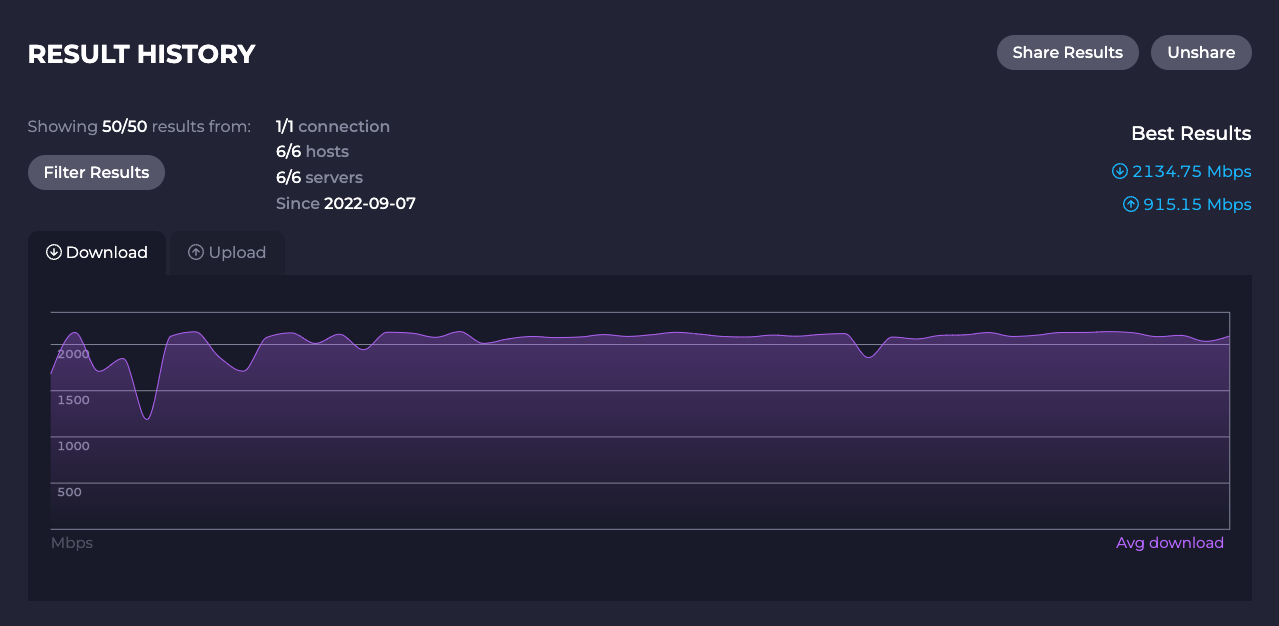The height and width of the screenshot is (626, 1279).
Task: Click the Share Results button
Action: click(x=1067, y=53)
